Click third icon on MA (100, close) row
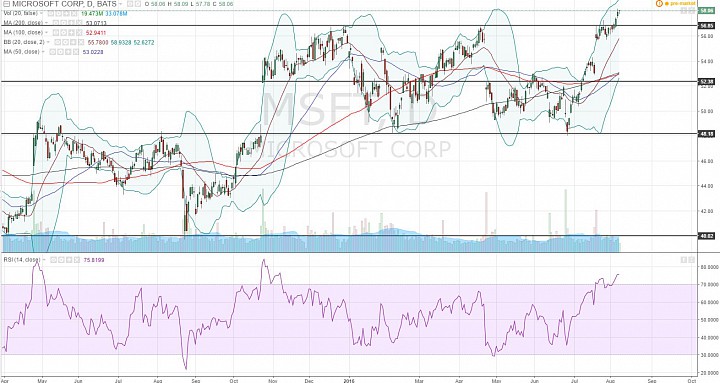The width and height of the screenshot is (720, 383). click(x=71, y=33)
